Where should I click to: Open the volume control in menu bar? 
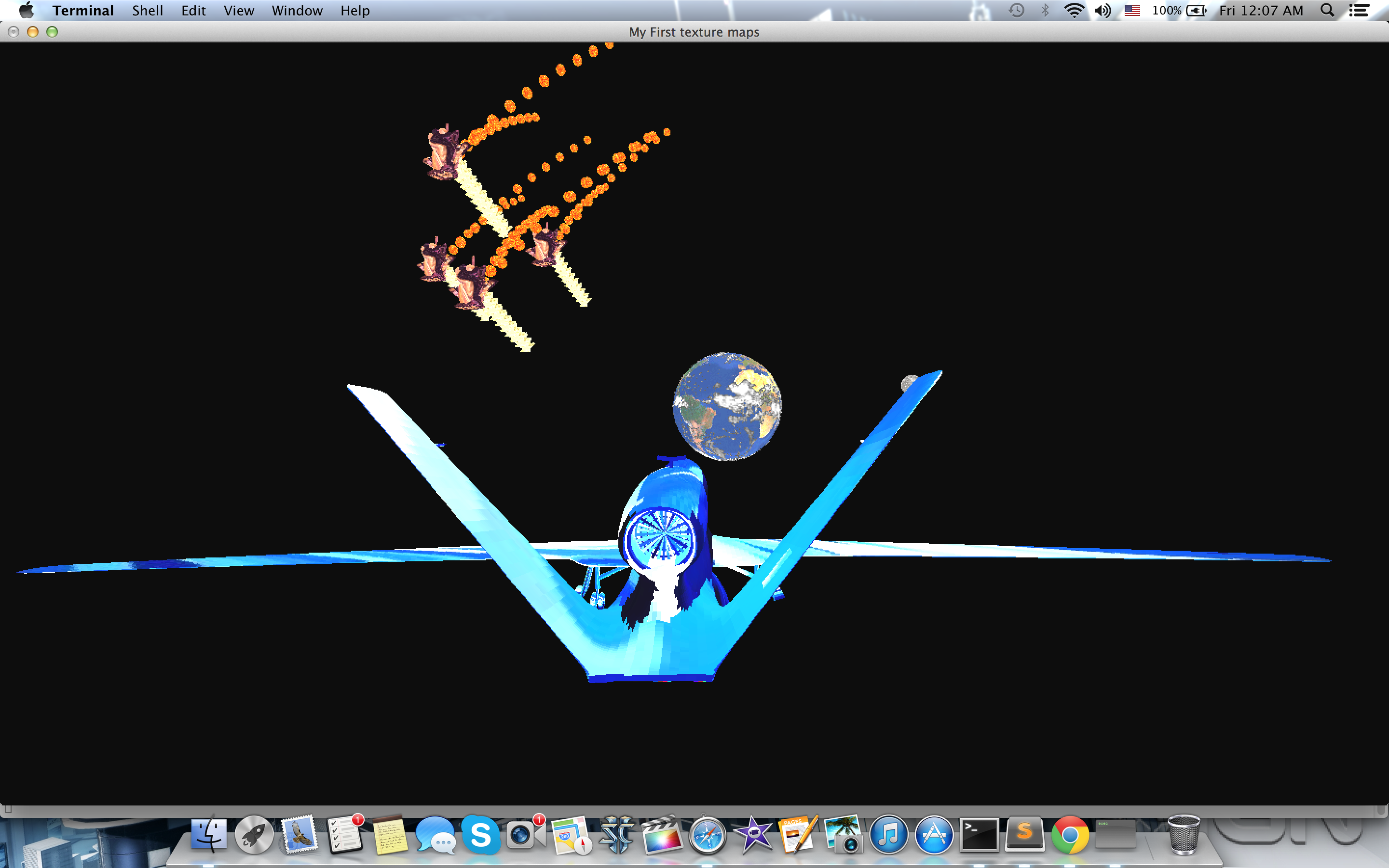1103,10
